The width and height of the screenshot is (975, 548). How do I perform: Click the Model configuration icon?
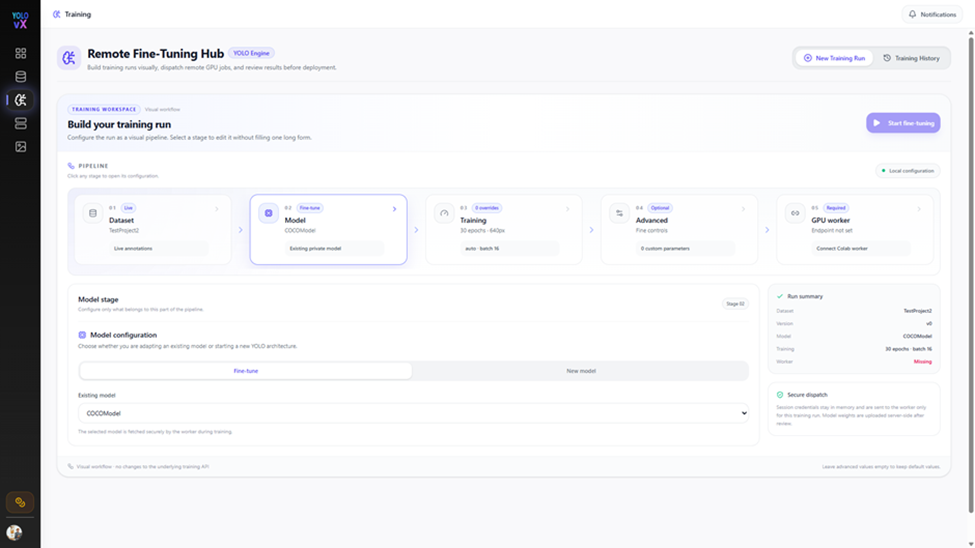[82, 335]
